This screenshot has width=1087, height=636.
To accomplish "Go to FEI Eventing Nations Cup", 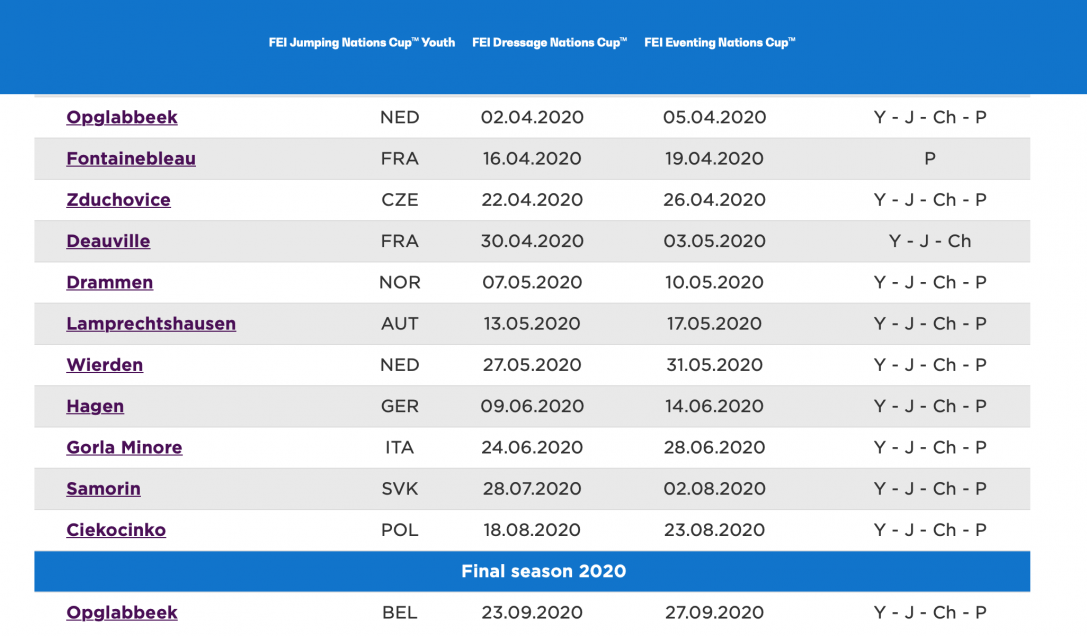I will pyautogui.click(x=719, y=43).
